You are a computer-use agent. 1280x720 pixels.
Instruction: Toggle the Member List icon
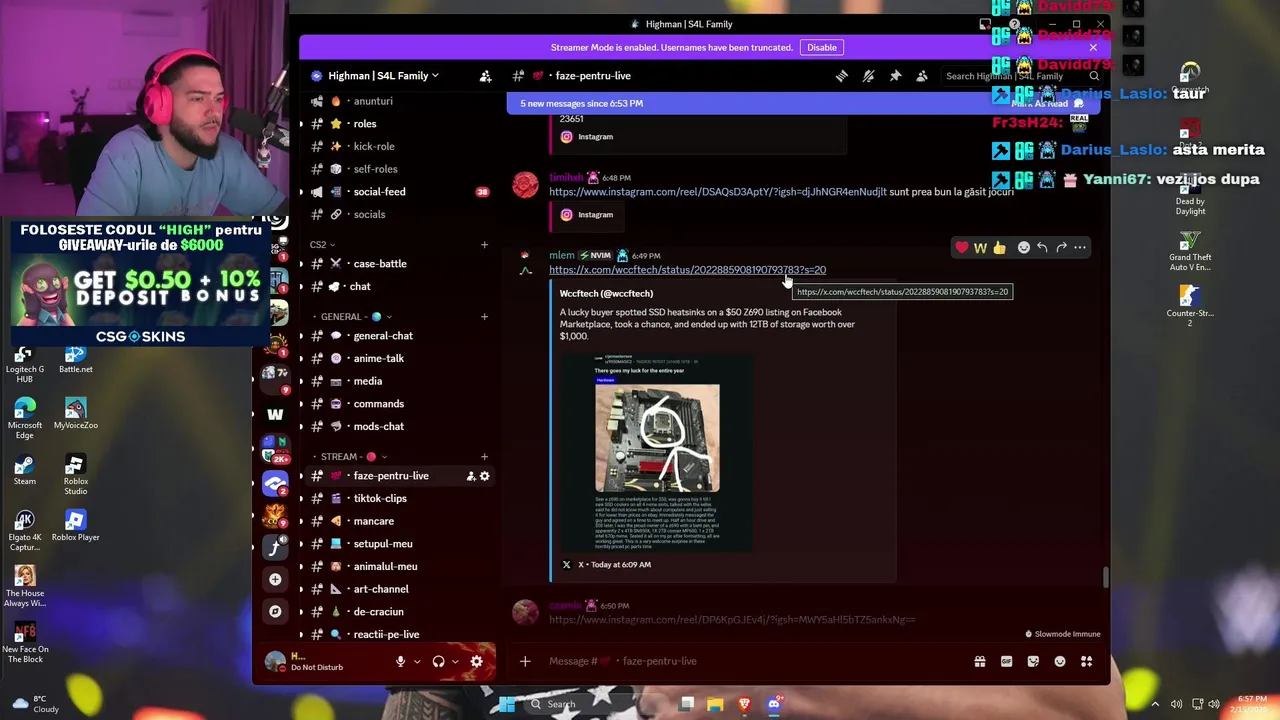coord(921,76)
